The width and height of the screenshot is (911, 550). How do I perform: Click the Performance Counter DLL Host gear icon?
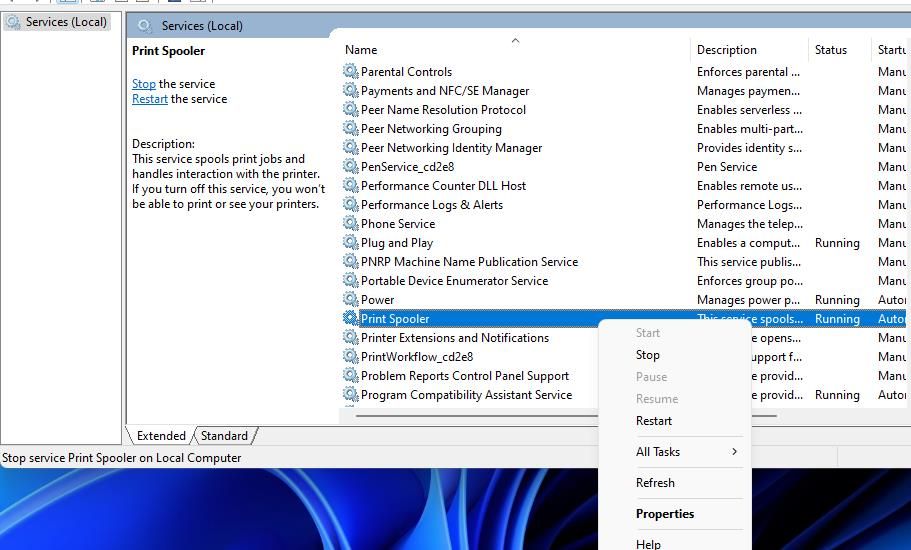[350, 185]
